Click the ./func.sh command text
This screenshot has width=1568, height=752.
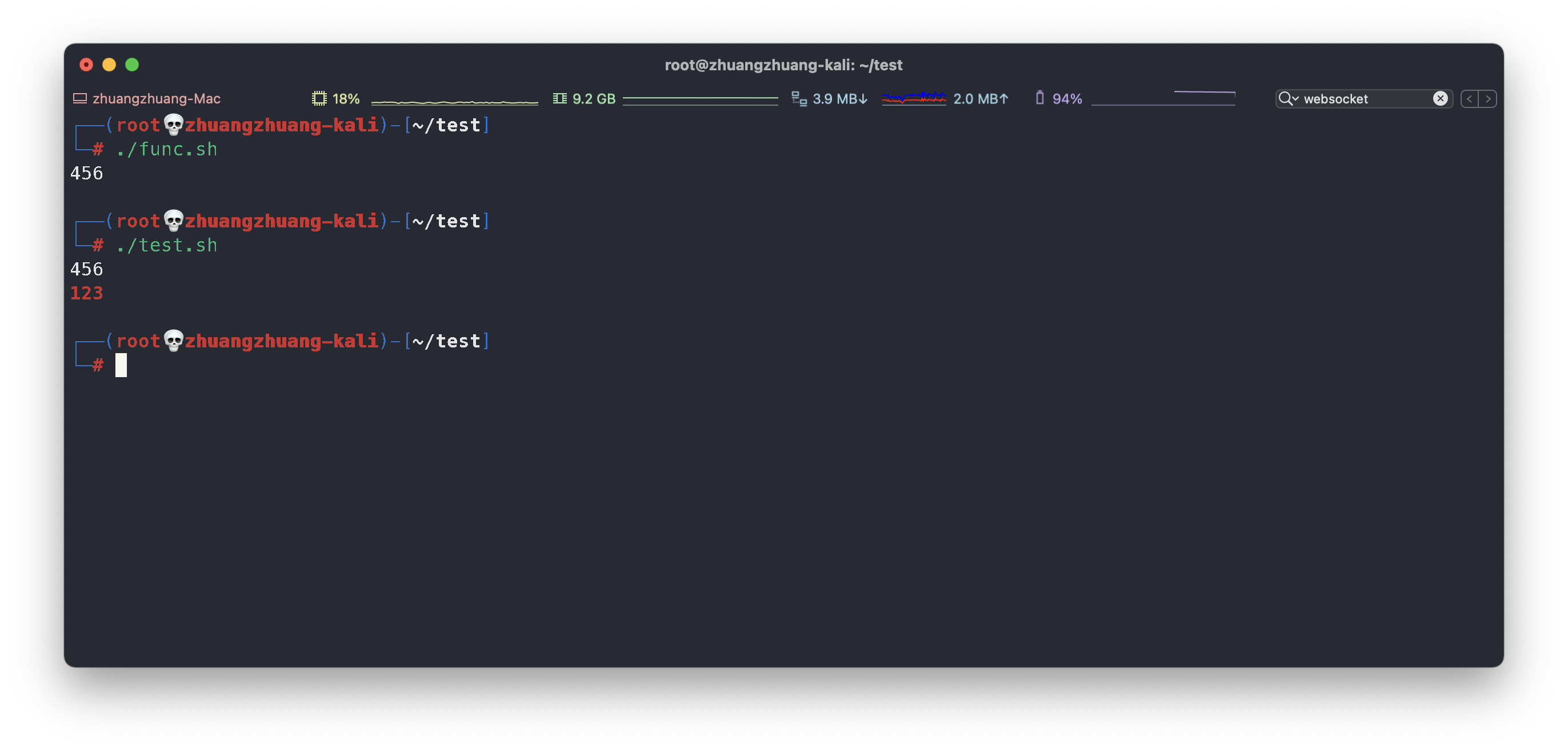(x=166, y=149)
